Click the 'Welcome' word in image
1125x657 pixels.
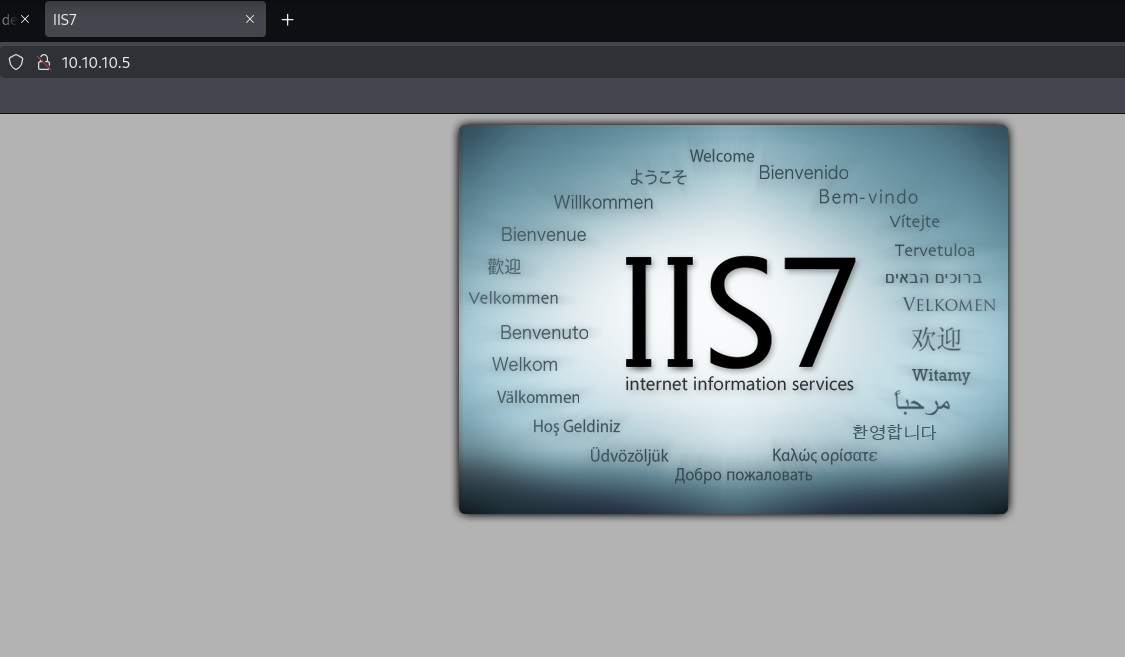(721, 156)
